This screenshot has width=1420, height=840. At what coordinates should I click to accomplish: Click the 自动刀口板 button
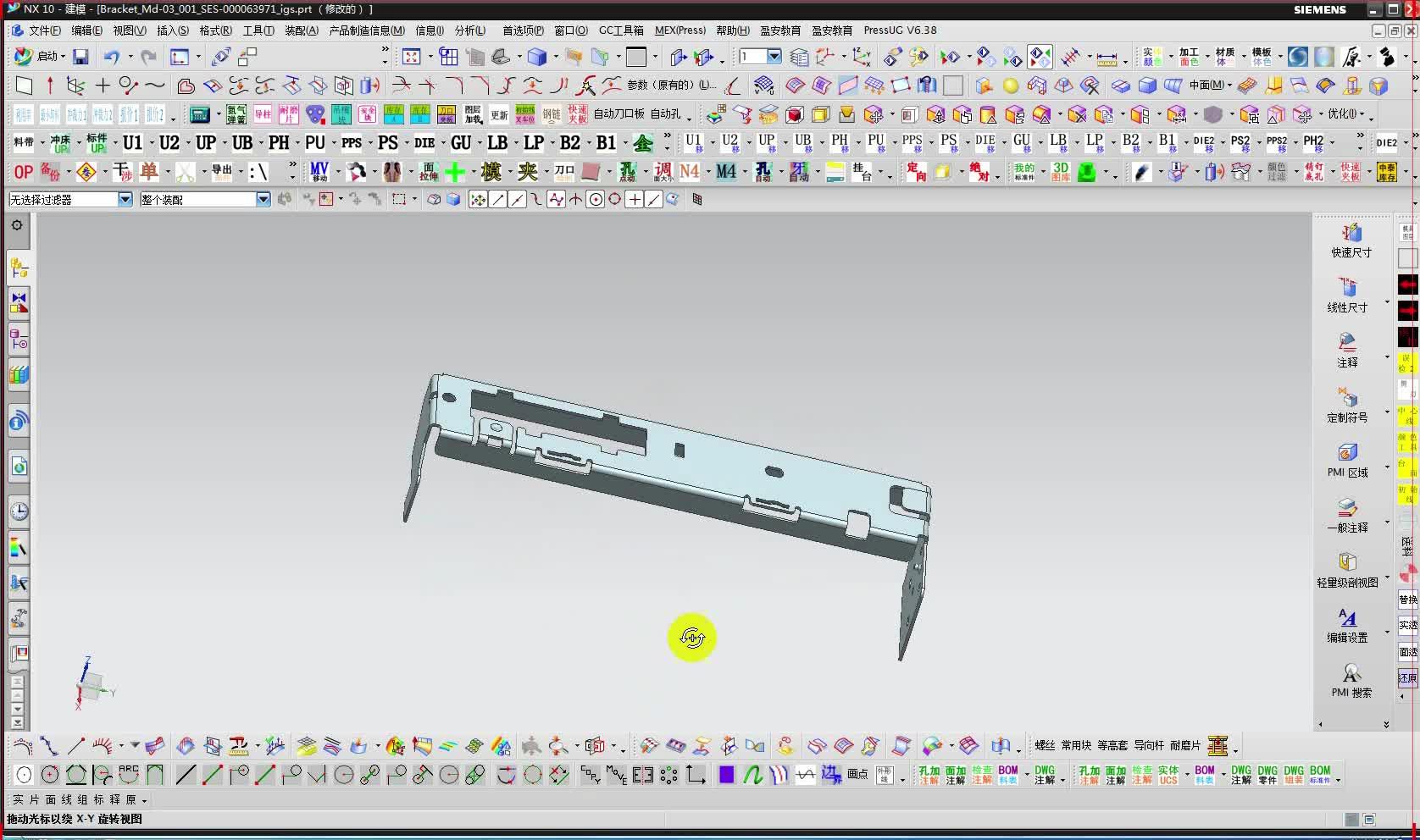pos(618,113)
